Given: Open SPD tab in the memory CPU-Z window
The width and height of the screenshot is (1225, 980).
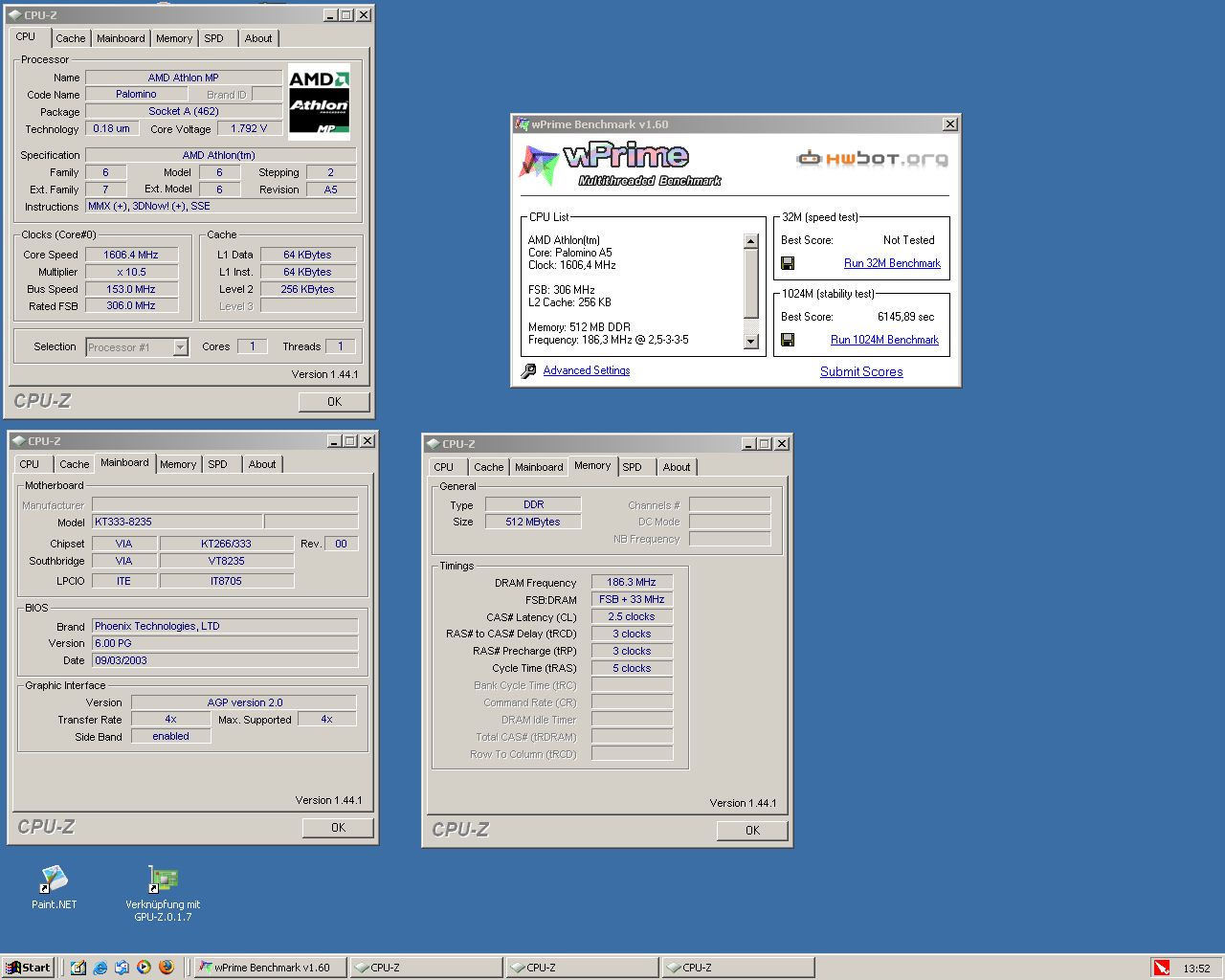Looking at the screenshot, I should 632,467.
